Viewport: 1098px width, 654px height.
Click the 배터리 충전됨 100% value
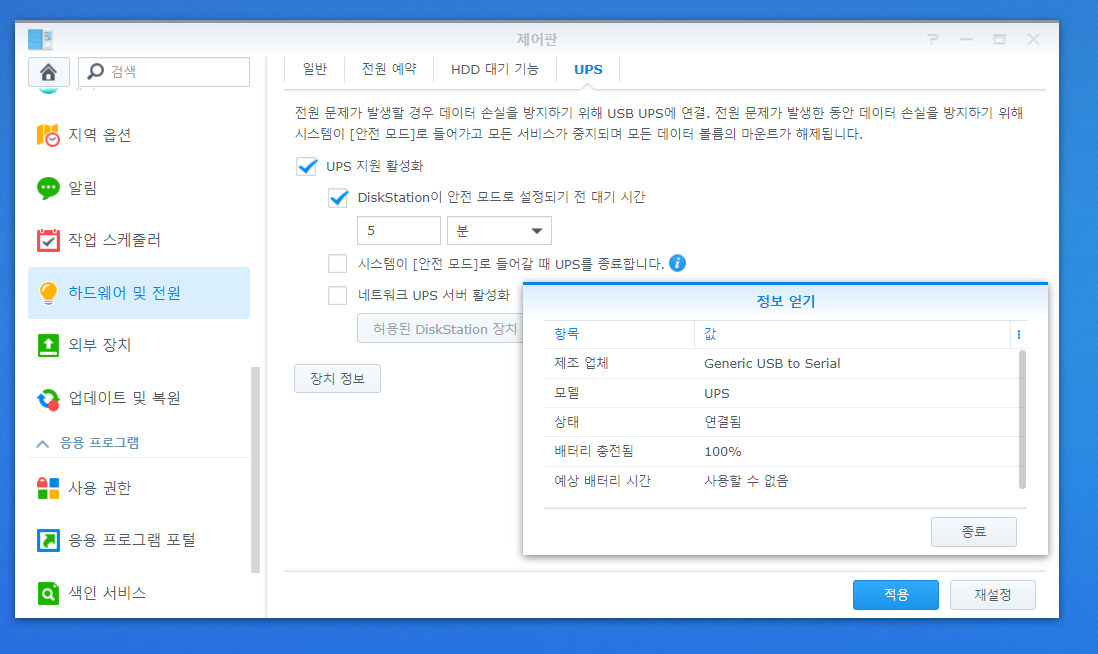[723, 452]
